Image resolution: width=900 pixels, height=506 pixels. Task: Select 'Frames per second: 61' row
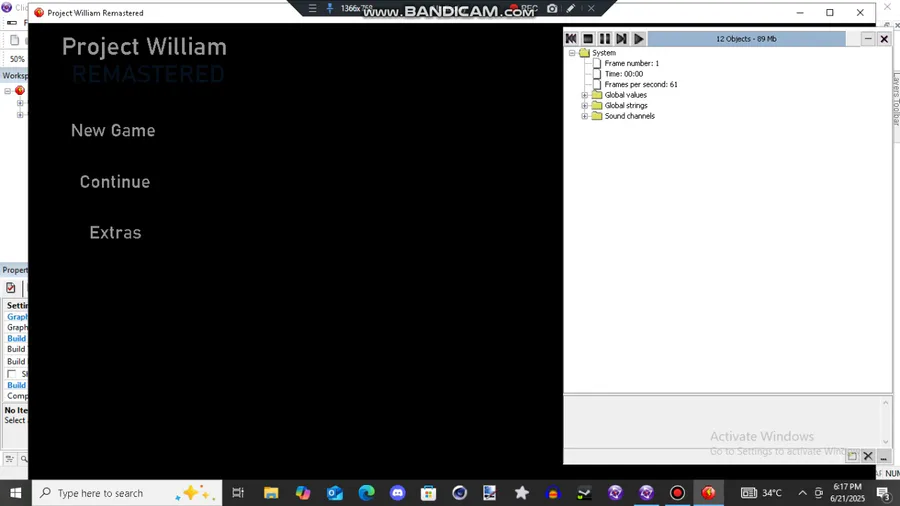pyautogui.click(x=641, y=84)
